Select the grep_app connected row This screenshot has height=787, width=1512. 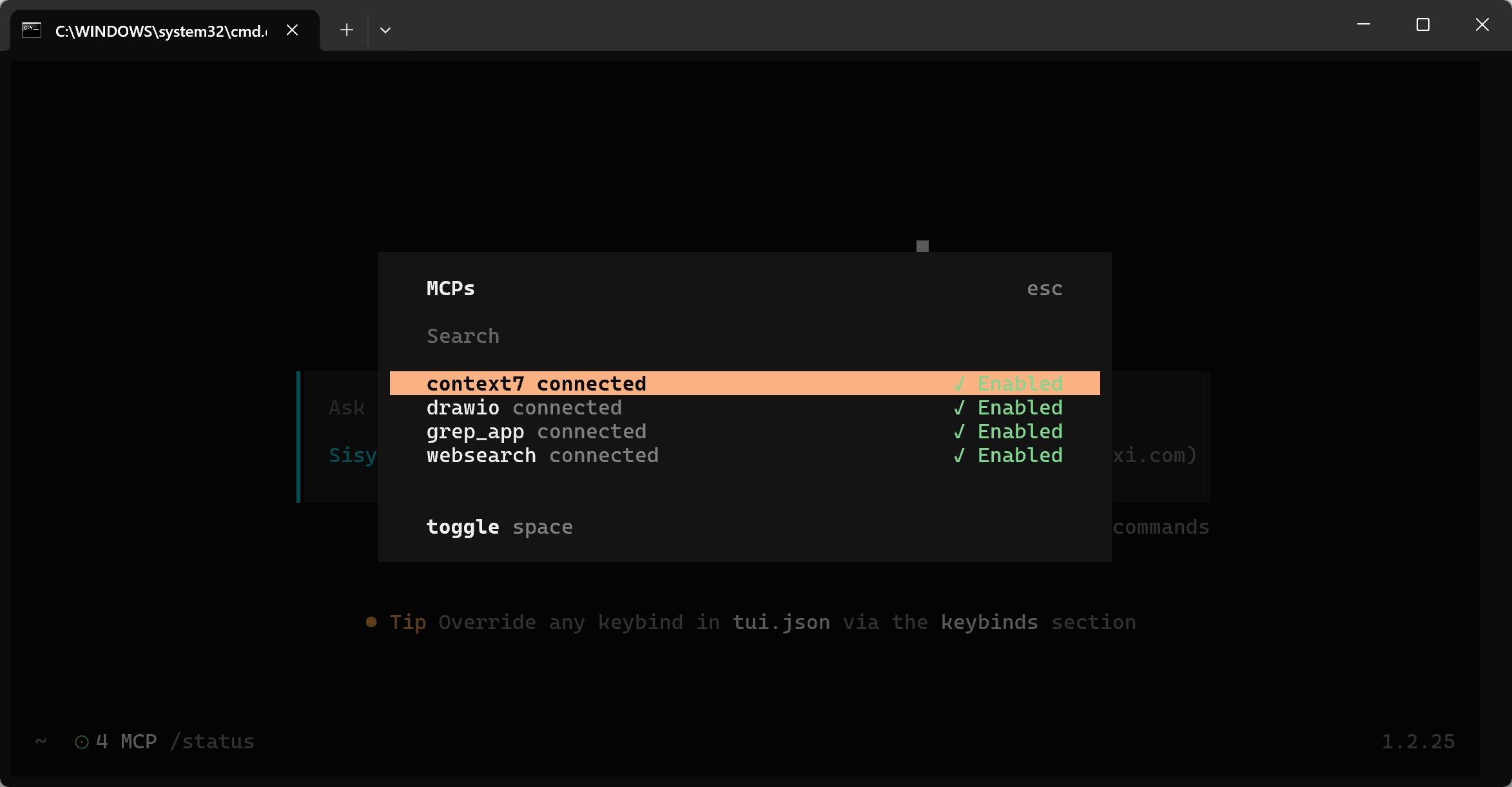744,431
